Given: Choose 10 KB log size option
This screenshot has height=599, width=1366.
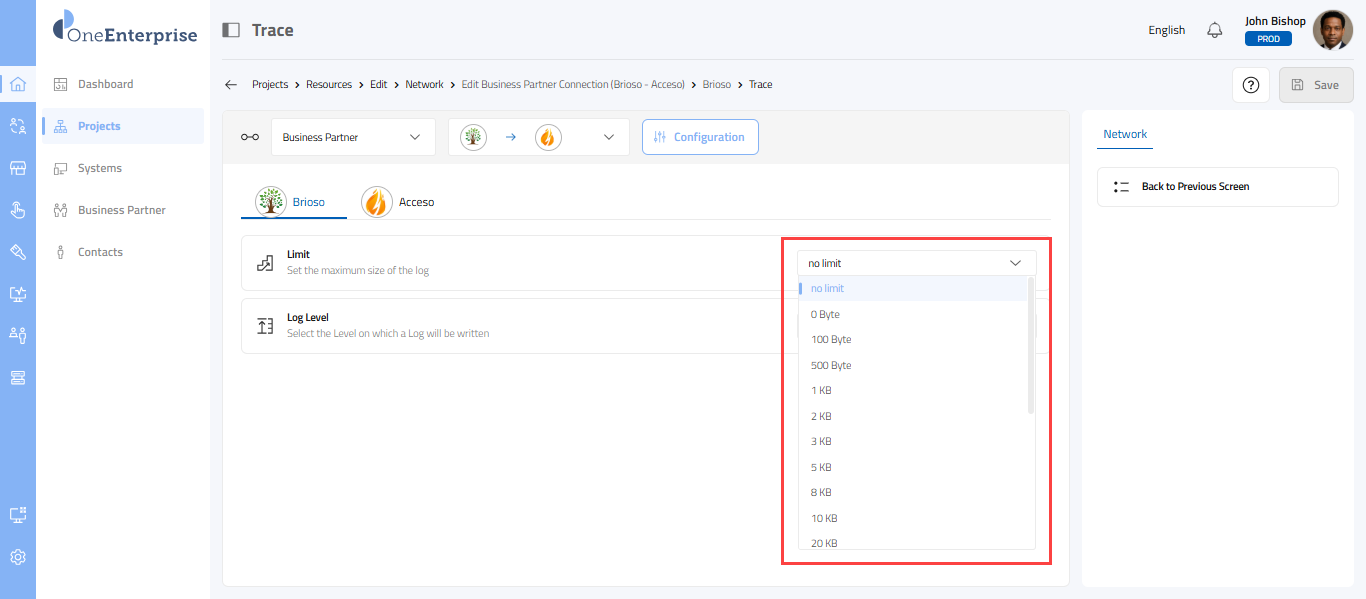Looking at the screenshot, I should click(x=824, y=518).
